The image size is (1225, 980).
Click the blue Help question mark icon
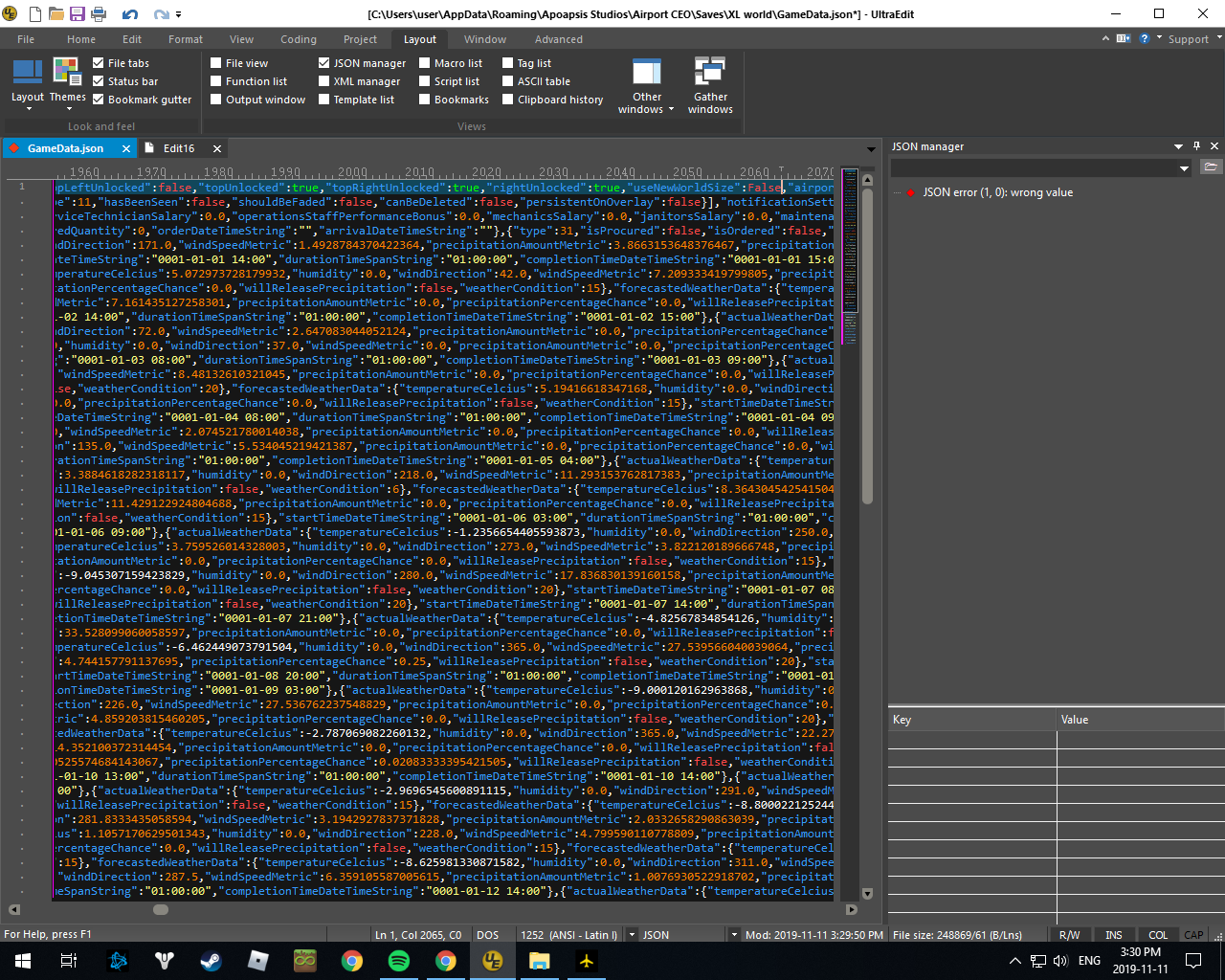[x=1144, y=39]
